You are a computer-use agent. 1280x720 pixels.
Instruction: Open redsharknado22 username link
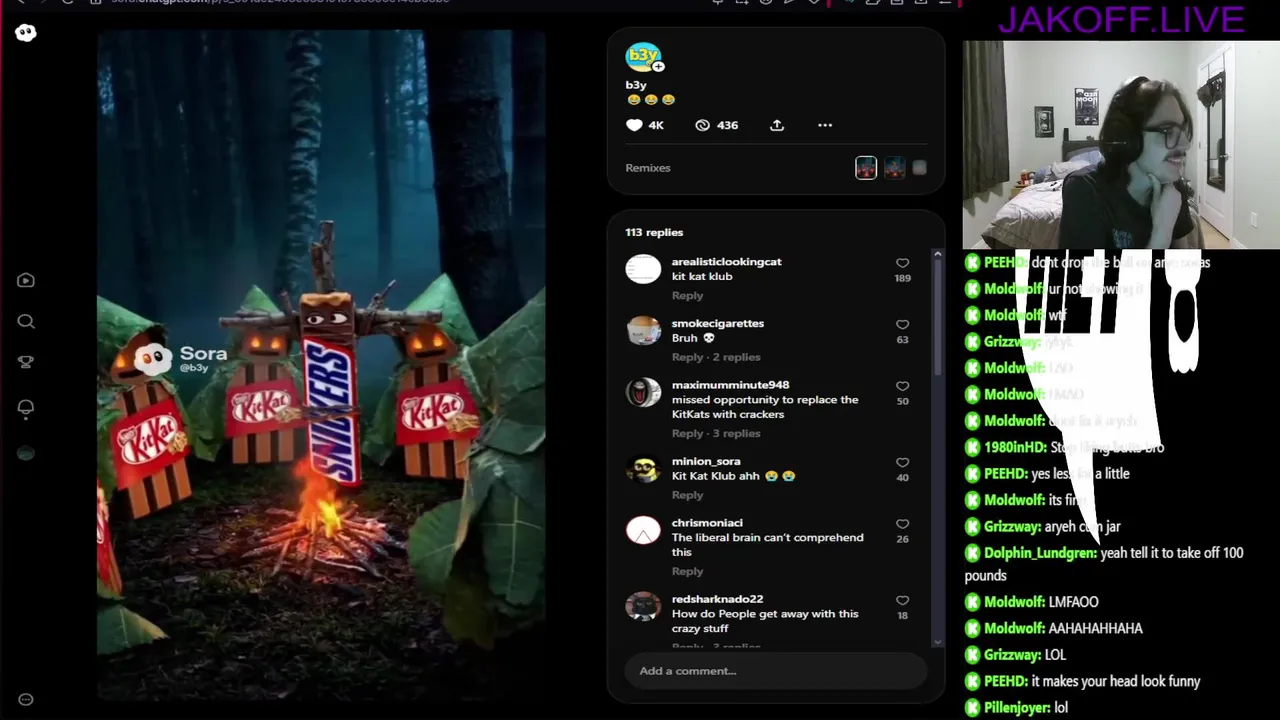point(717,599)
